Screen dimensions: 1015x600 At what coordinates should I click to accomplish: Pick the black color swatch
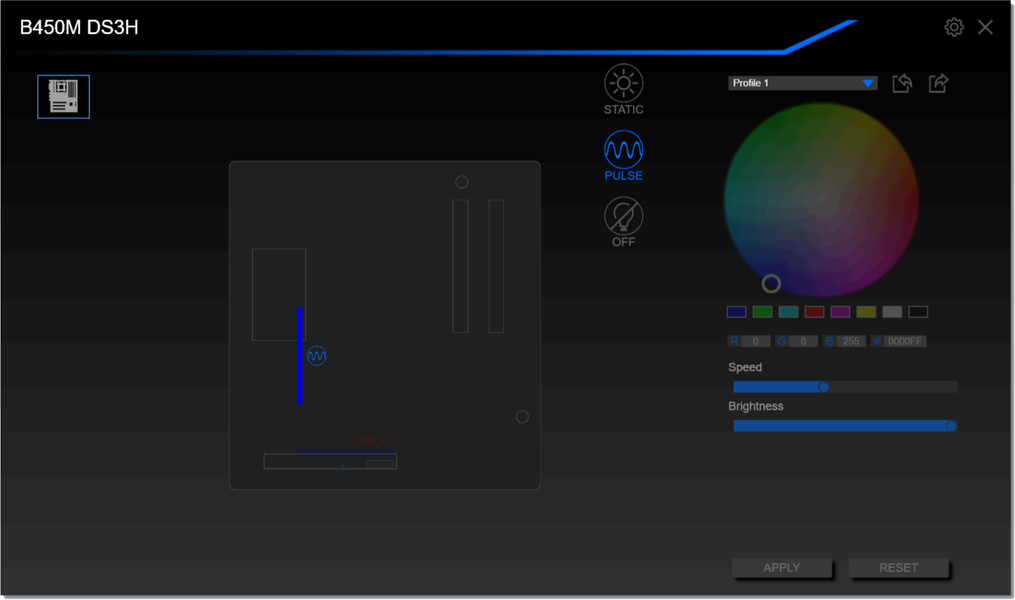coord(918,312)
